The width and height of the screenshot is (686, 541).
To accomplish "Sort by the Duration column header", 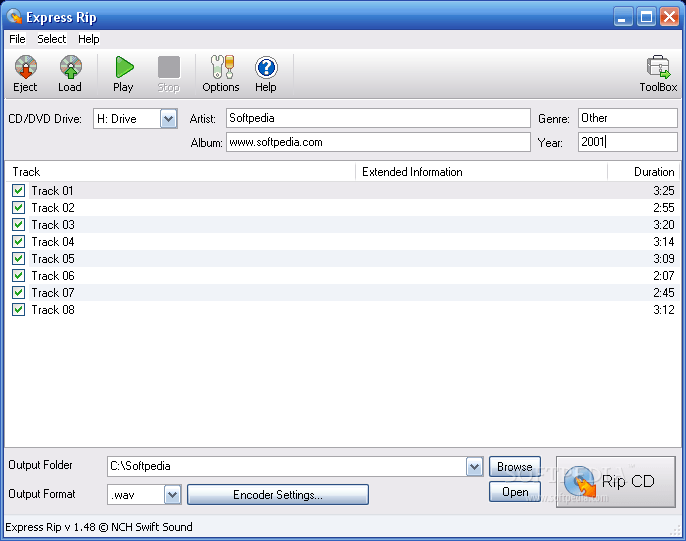I will 644,172.
